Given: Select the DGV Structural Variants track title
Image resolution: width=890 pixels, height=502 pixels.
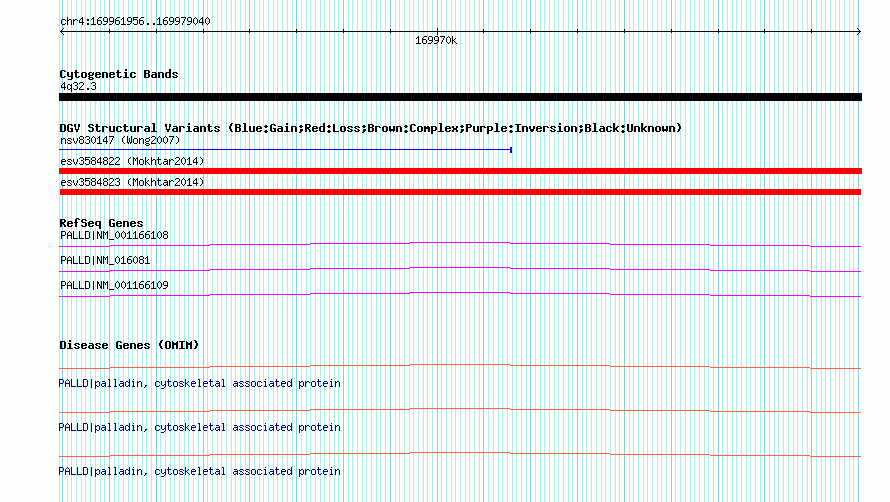Looking at the screenshot, I should coord(371,128).
